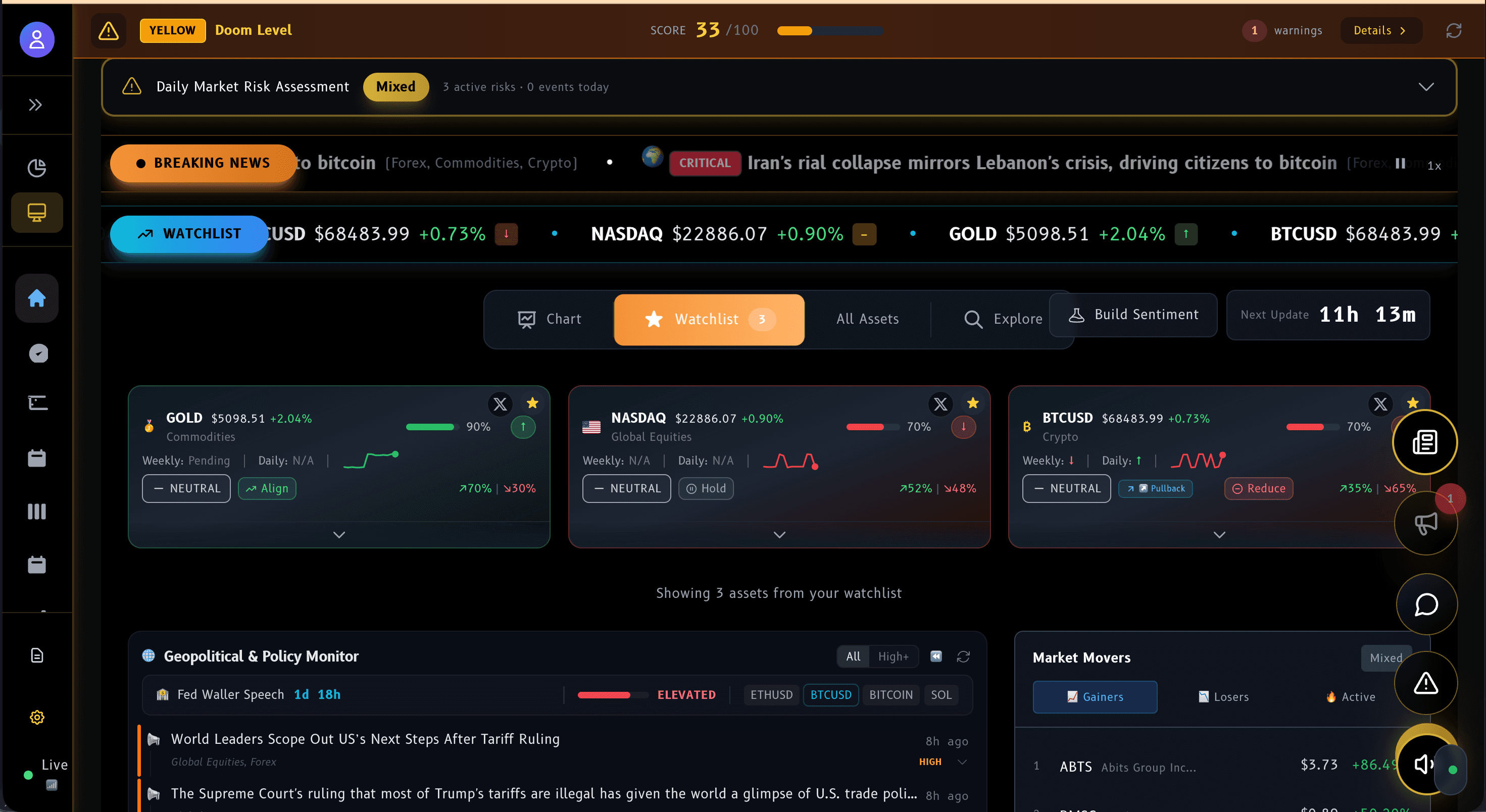
Task: Collapse the HIGH tariff ruling news item
Action: 962,762
